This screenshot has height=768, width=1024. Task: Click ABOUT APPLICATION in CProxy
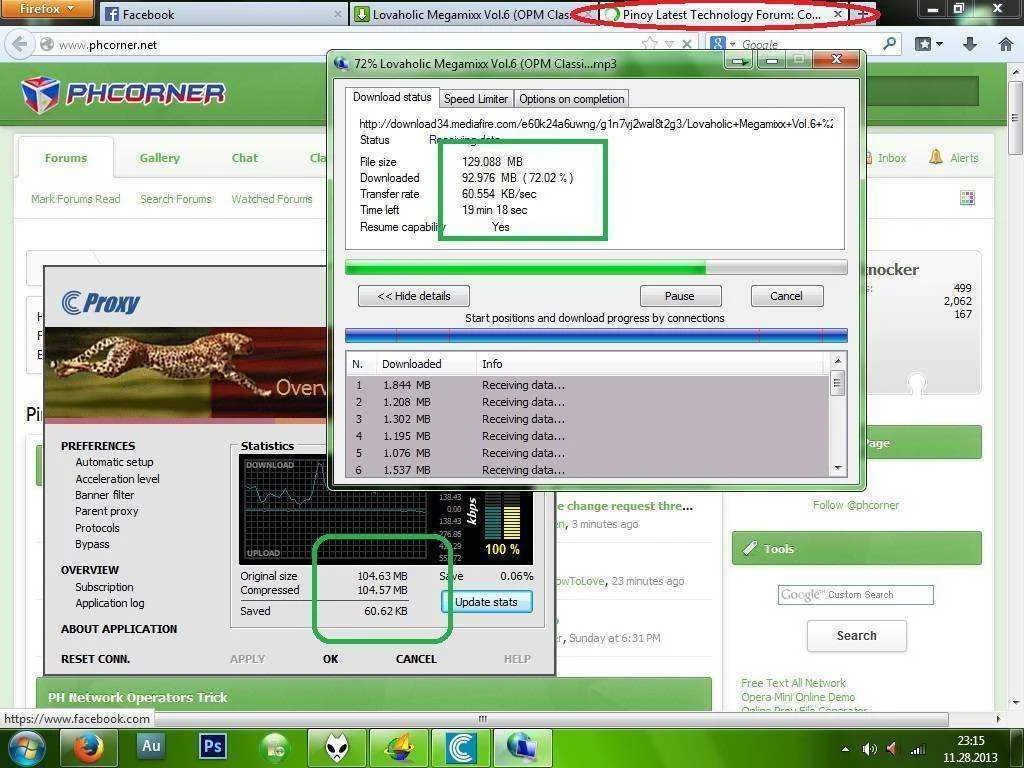(119, 629)
